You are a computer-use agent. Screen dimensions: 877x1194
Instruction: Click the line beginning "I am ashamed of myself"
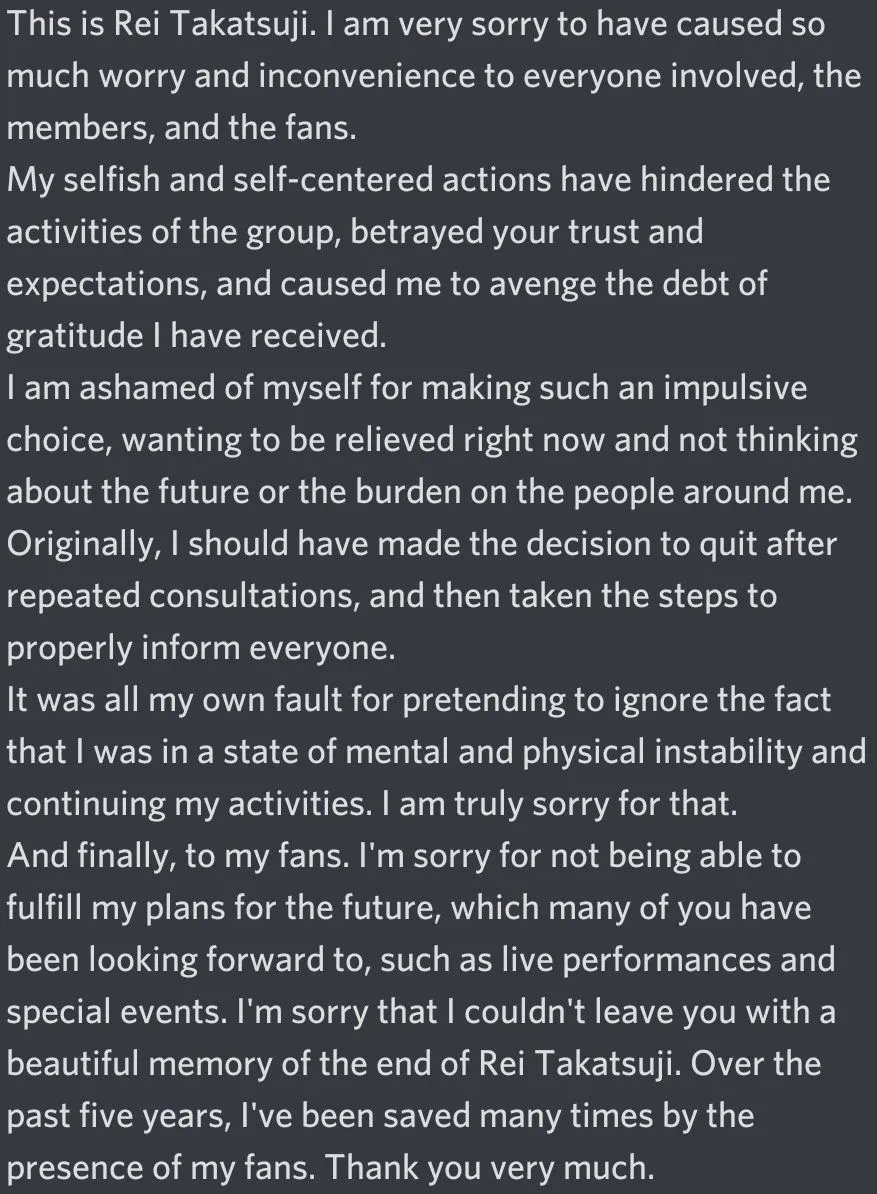point(407,388)
